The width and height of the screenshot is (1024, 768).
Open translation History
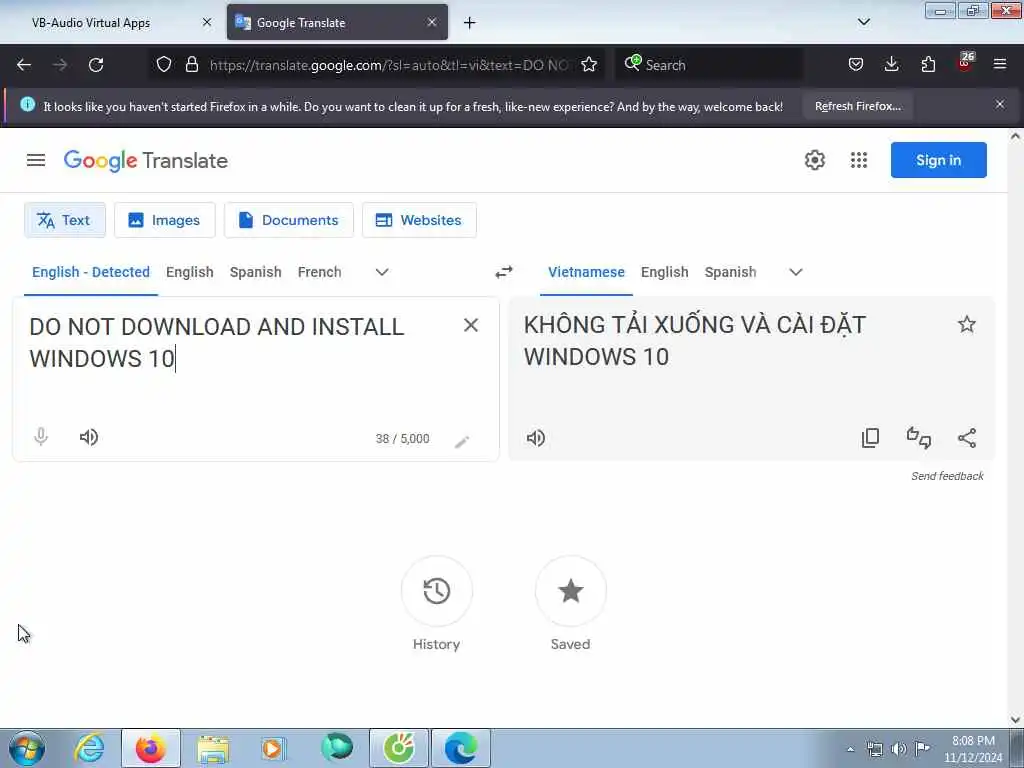pyautogui.click(x=436, y=591)
